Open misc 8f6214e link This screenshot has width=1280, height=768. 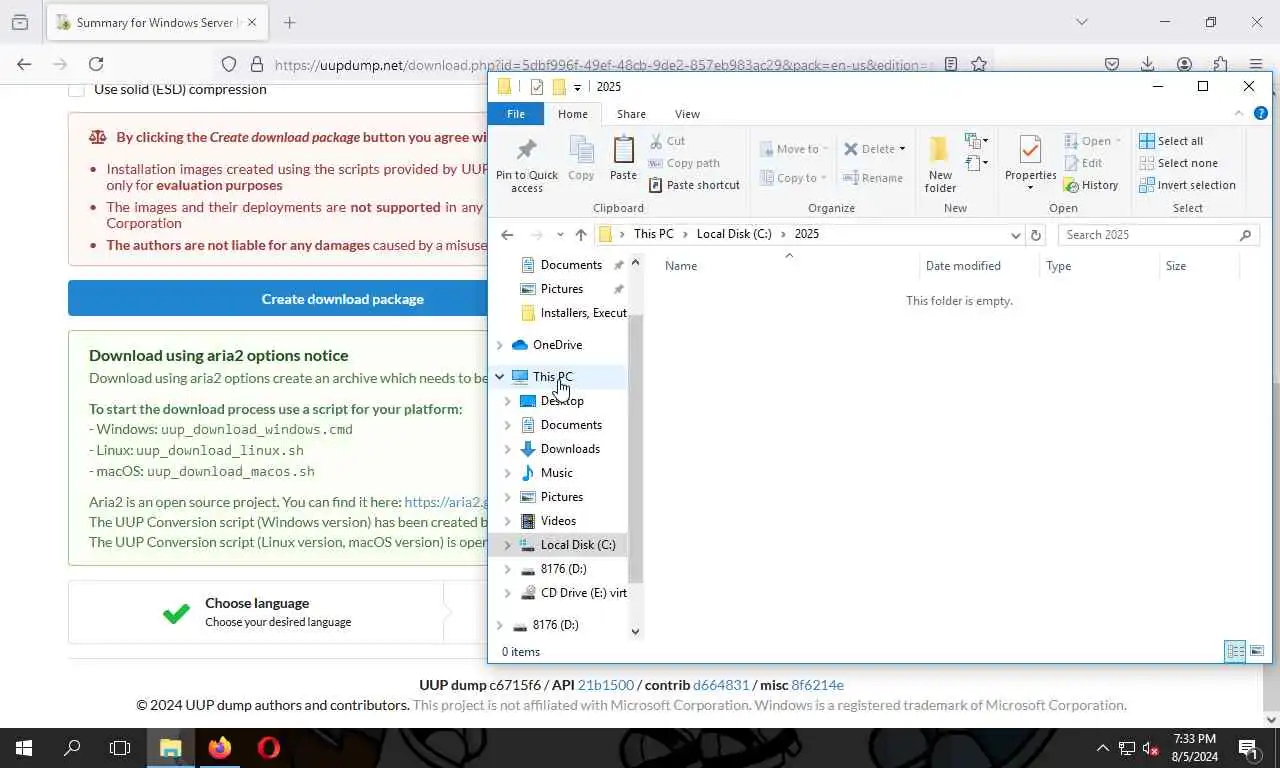pos(817,685)
